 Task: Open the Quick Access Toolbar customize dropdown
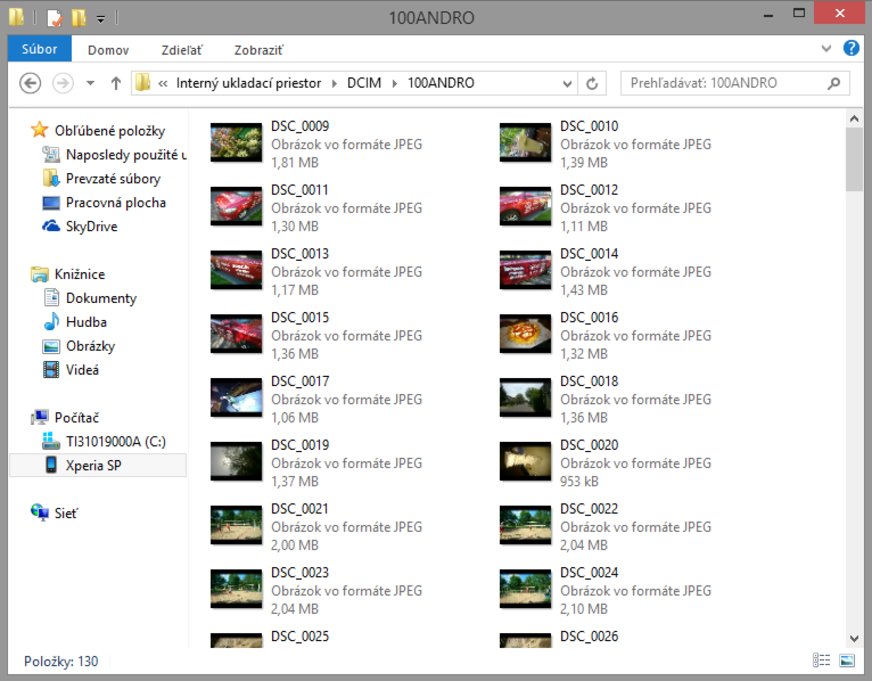point(101,18)
